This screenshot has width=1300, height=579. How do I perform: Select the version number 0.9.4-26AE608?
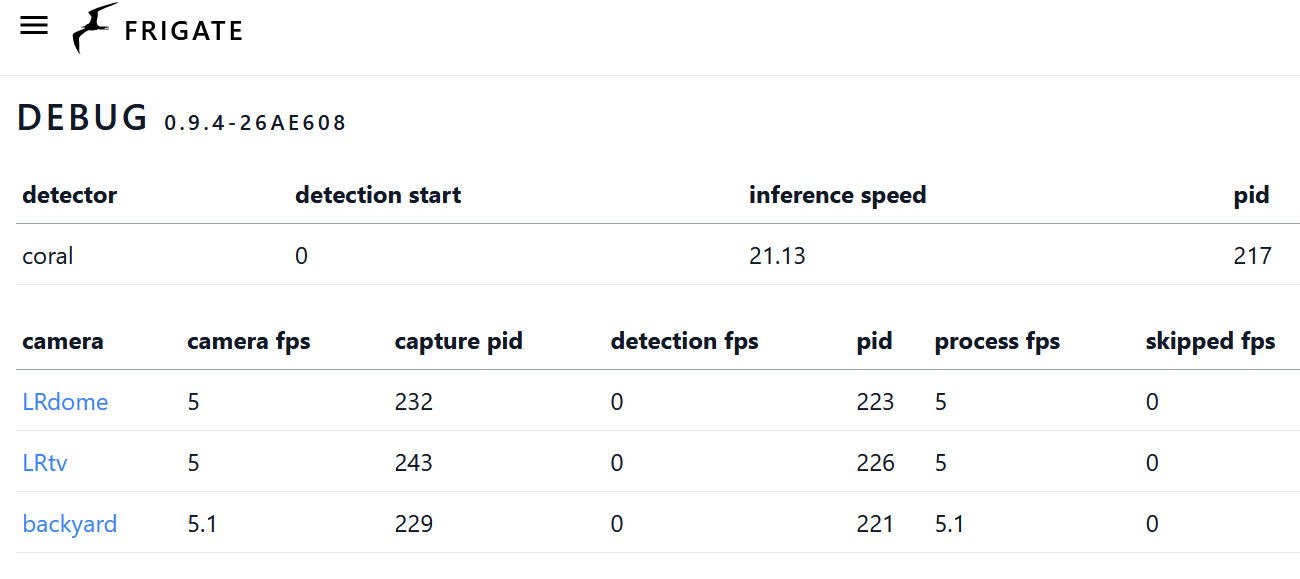[x=255, y=123]
